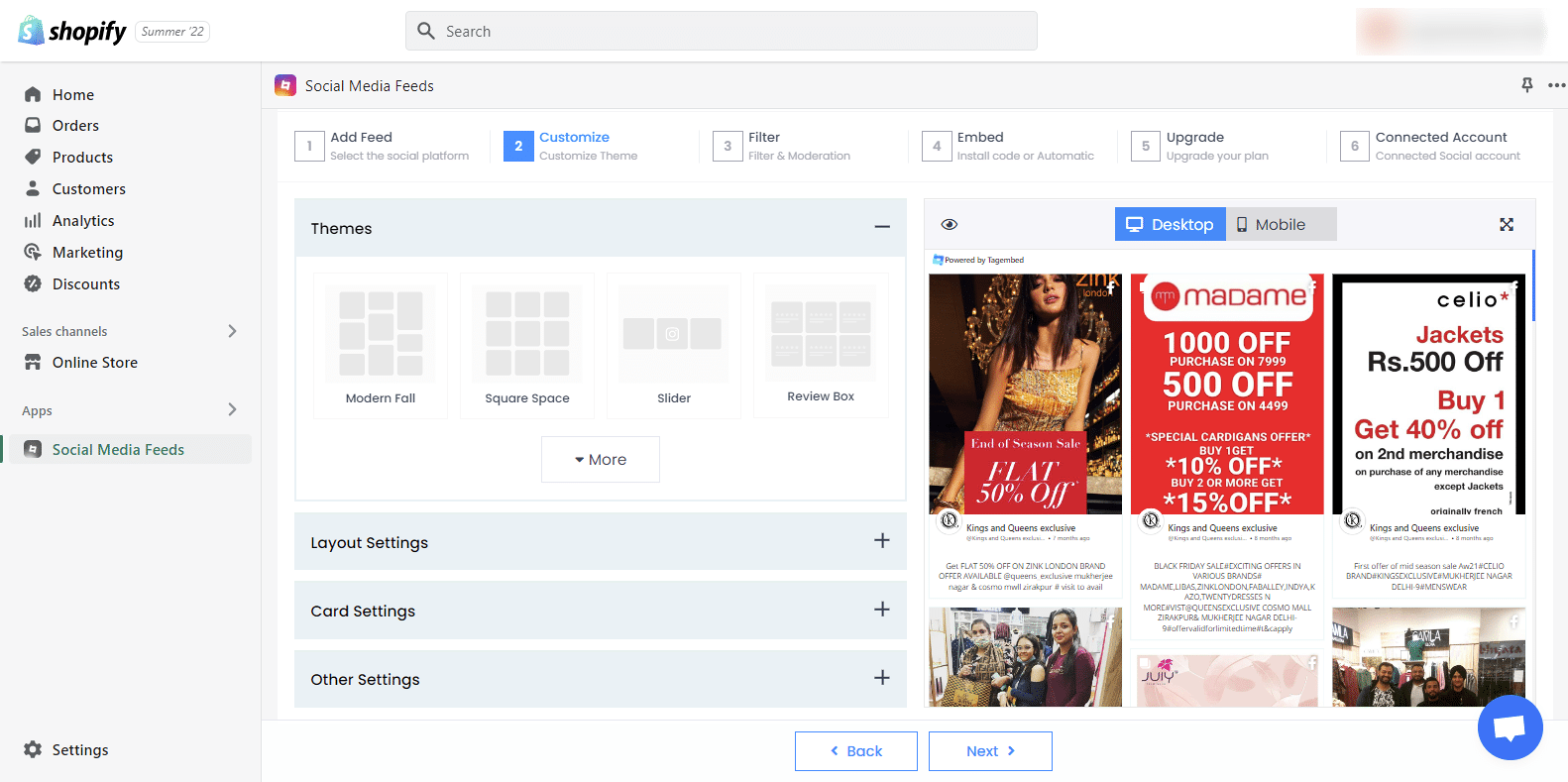Collapse the Themes panel
The height and width of the screenshot is (782, 1568).
[882, 227]
